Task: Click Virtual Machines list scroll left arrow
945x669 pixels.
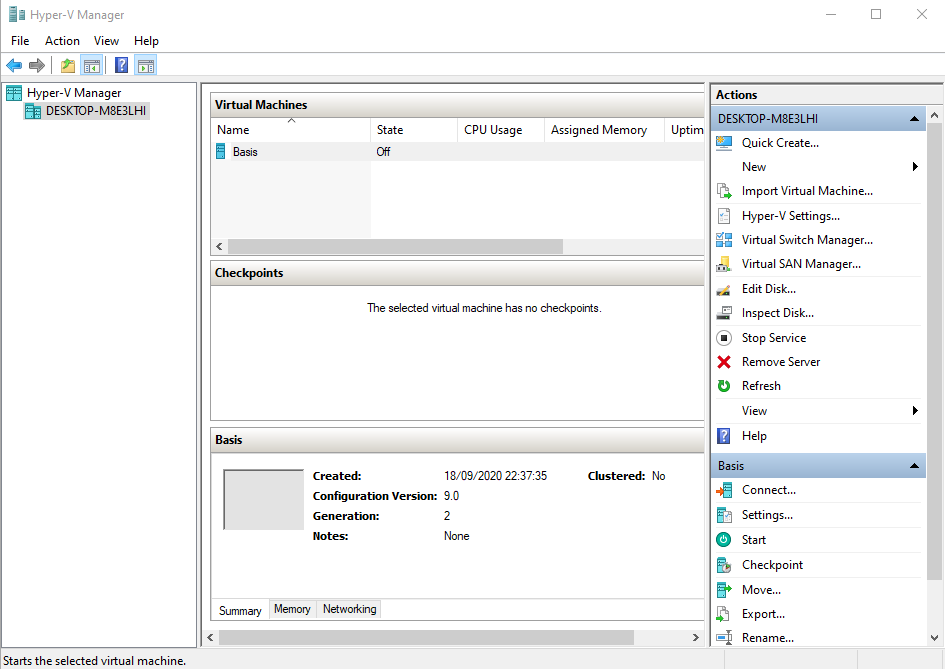Action: point(219,247)
